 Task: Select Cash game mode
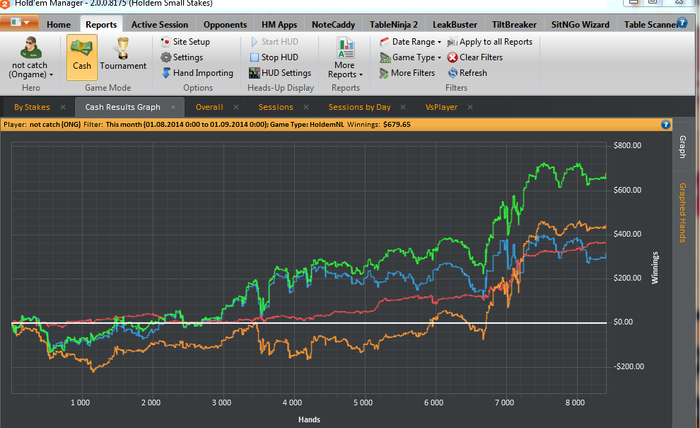(x=82, y=57)
